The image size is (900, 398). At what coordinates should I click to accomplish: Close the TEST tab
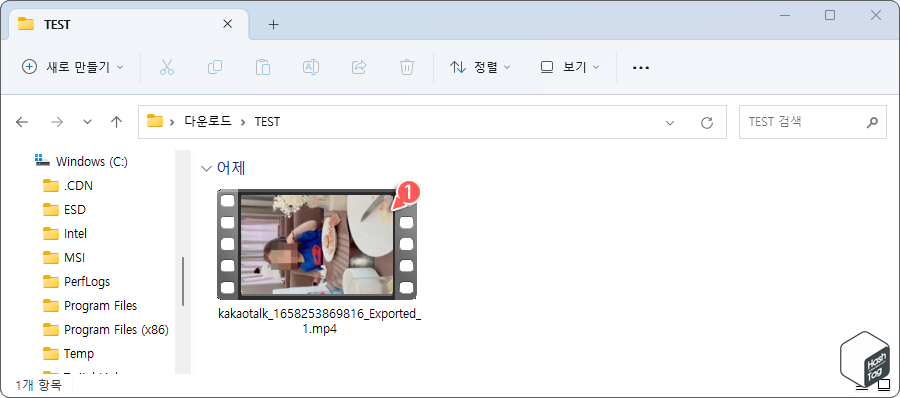click(x=228, y=24)
